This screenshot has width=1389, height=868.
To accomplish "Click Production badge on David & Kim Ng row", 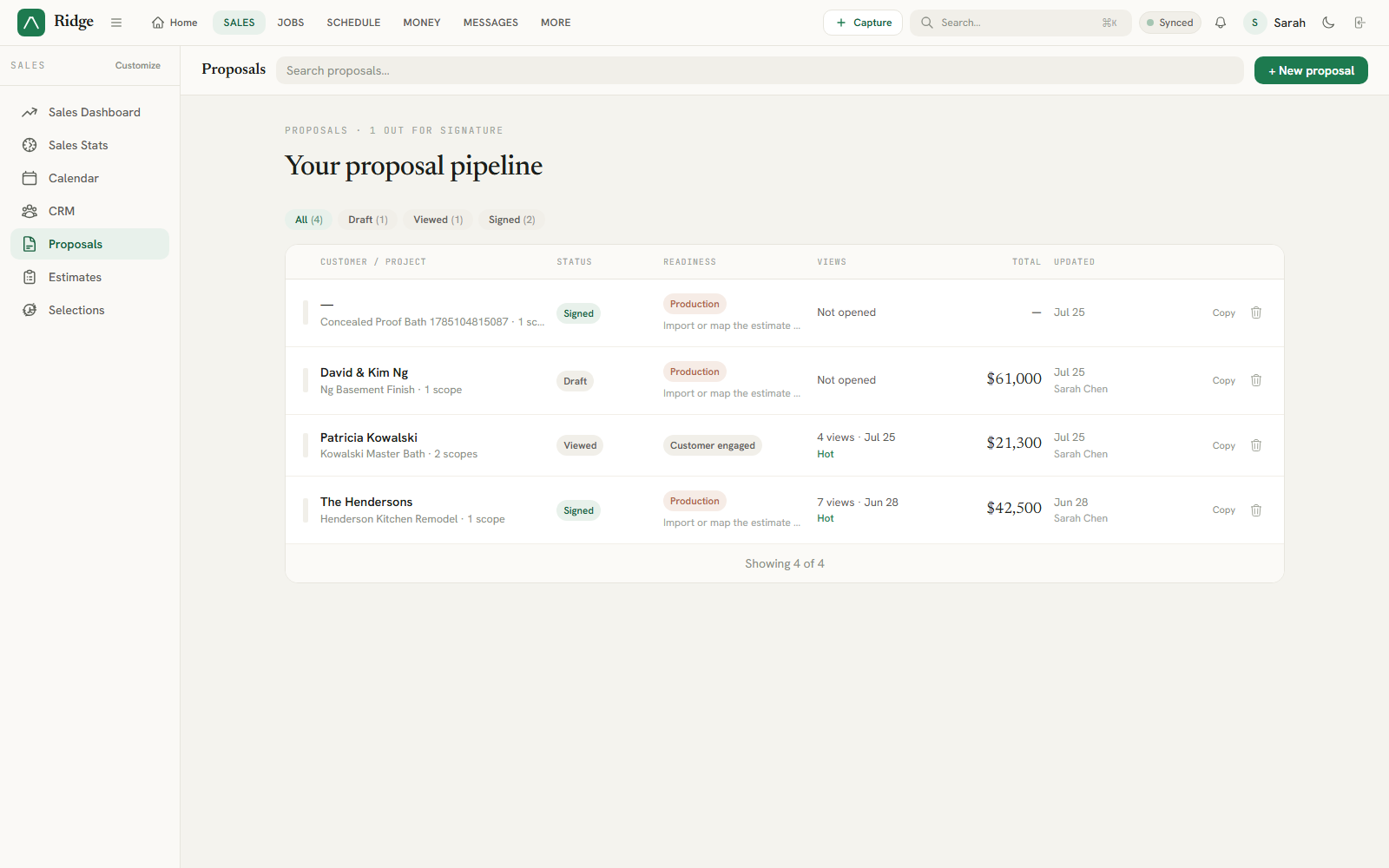I will click(694, 372).
